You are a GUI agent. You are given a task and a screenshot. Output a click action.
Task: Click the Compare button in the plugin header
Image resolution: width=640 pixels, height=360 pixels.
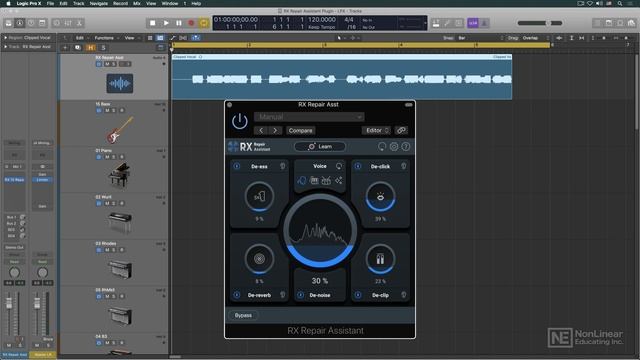pyautogui.click(x=300, y=131)
